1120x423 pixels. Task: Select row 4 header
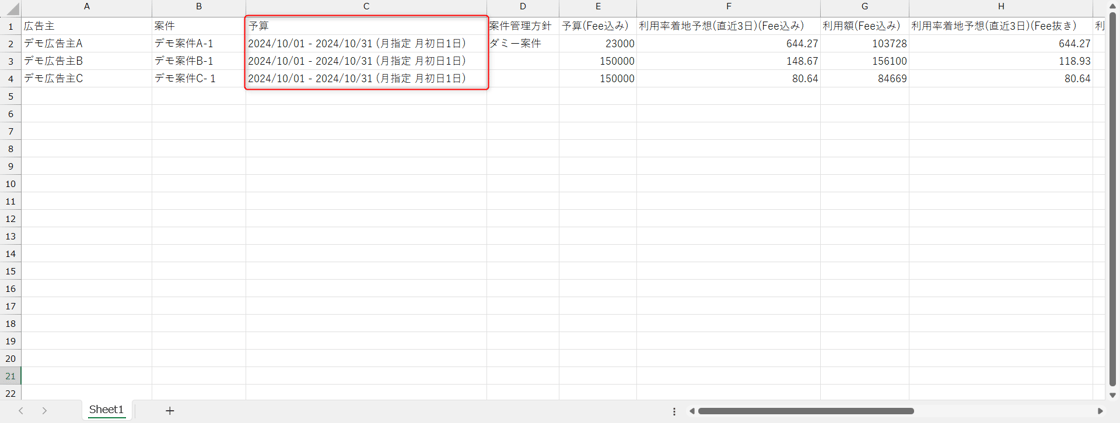(x=11, y=78)
